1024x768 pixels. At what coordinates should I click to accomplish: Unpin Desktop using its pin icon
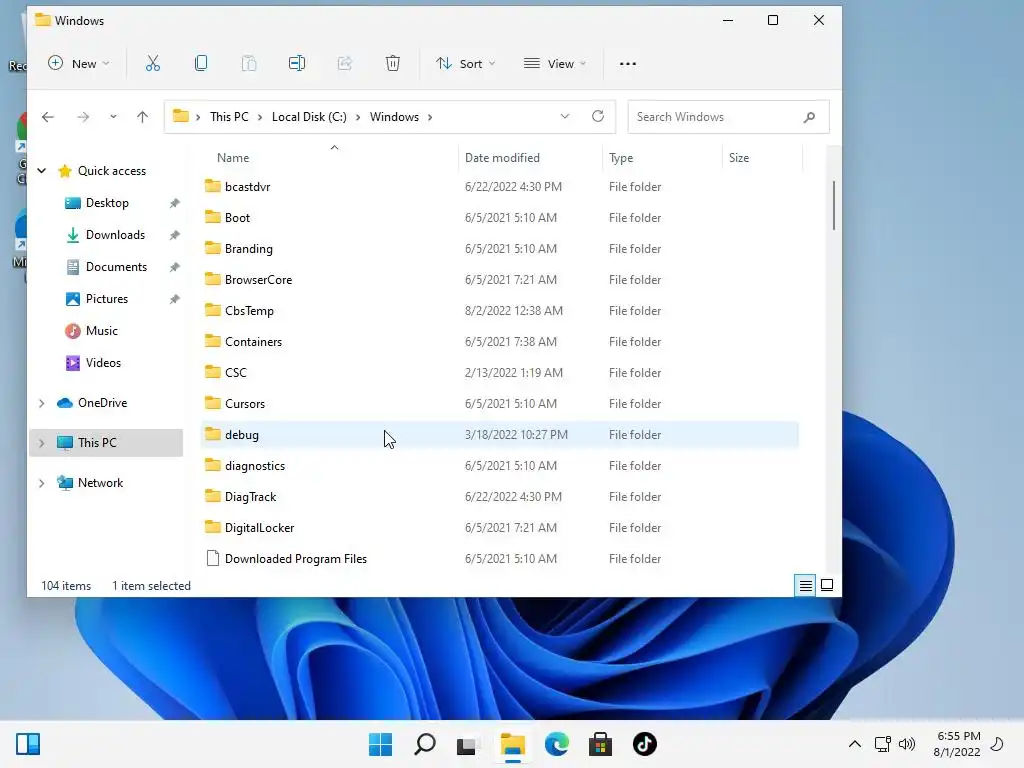tap(174, 203)
